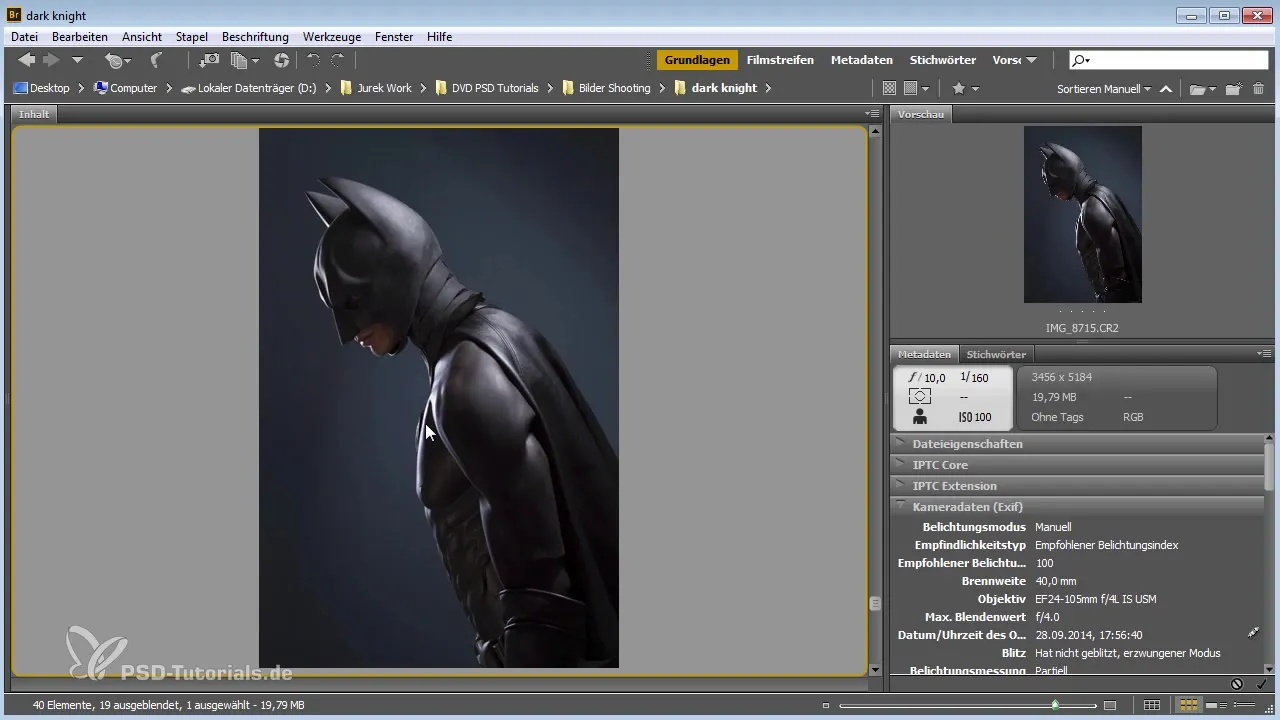The height and width of the screenshot is (720, 1280).
Task: Click the IMG_8715.CR2 preview thumbnail
Action: (1082, 214)
